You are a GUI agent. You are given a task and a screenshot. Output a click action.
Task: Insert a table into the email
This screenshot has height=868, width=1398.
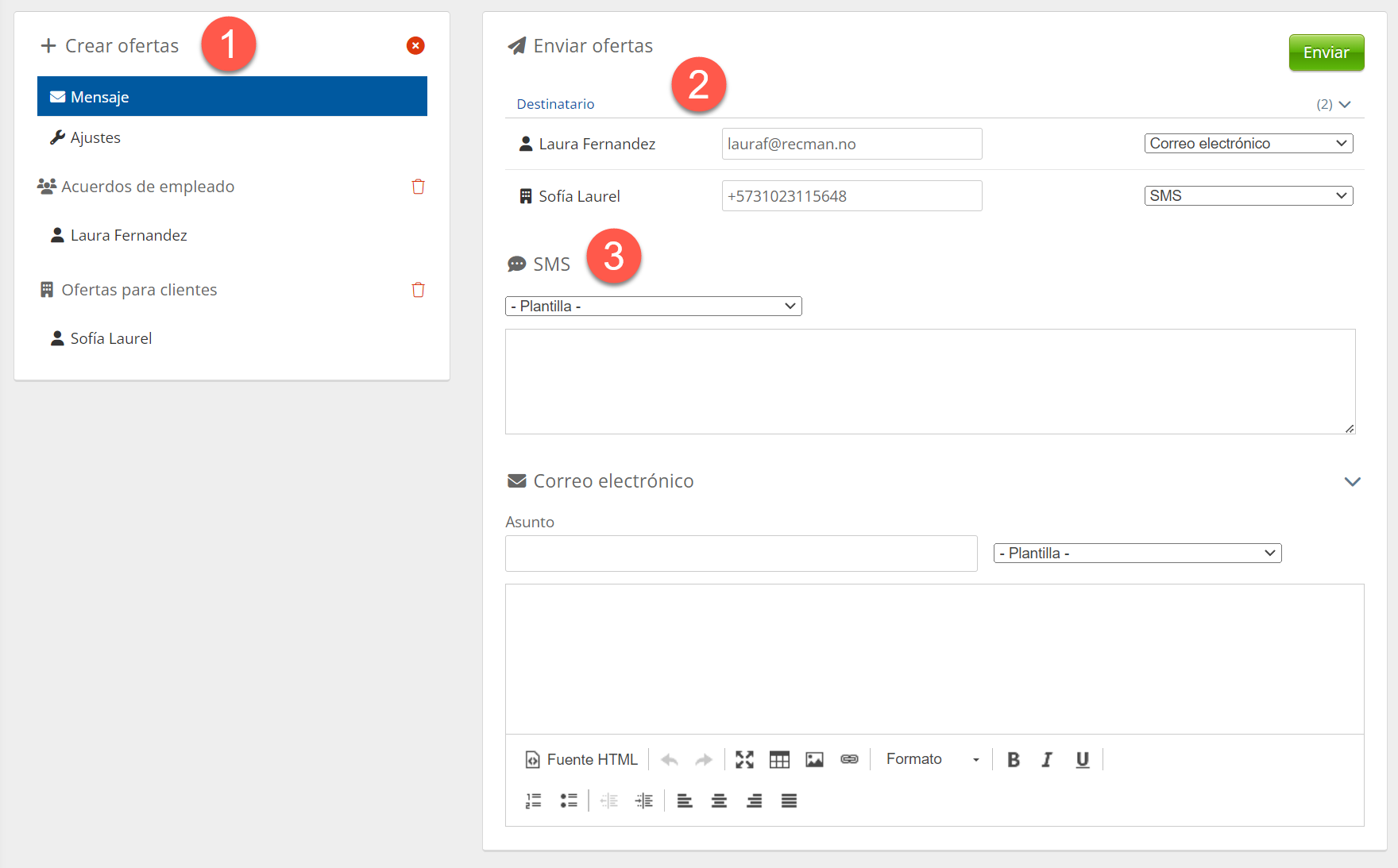pos(779,760)
